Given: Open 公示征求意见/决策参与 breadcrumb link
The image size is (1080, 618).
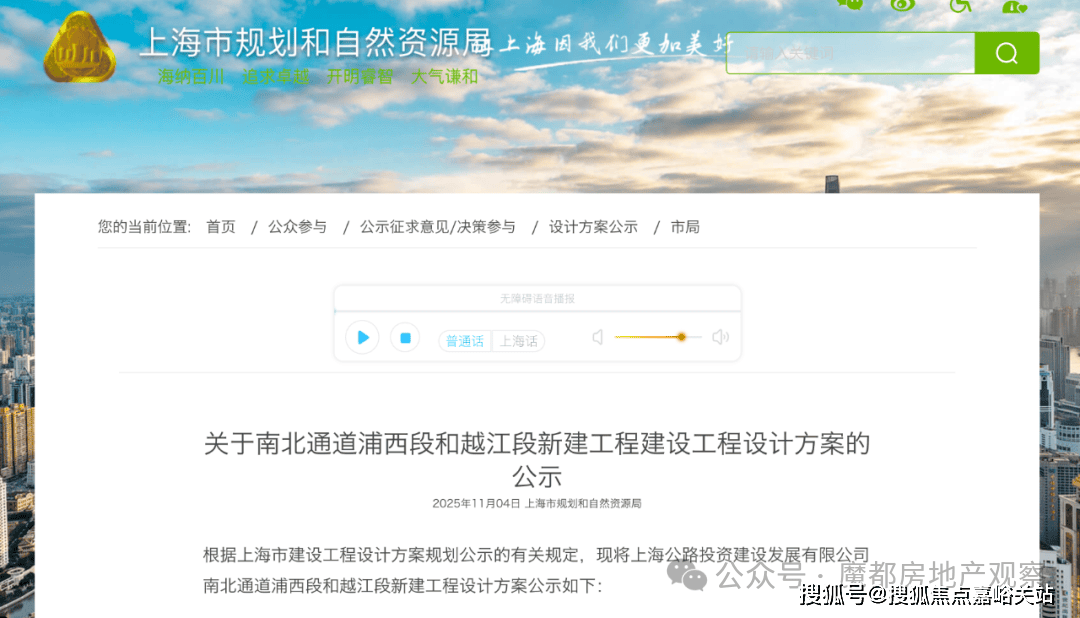Looking at the screenshot, I should [438, 227].
